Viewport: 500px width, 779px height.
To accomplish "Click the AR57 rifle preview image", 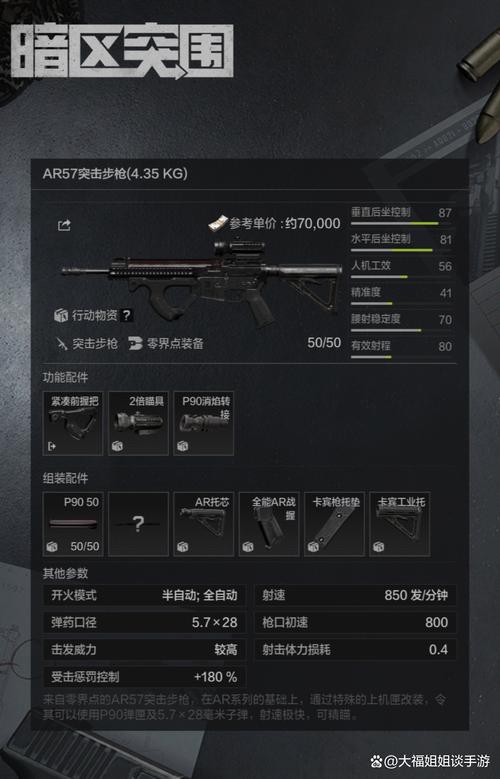I will [203, 282].
